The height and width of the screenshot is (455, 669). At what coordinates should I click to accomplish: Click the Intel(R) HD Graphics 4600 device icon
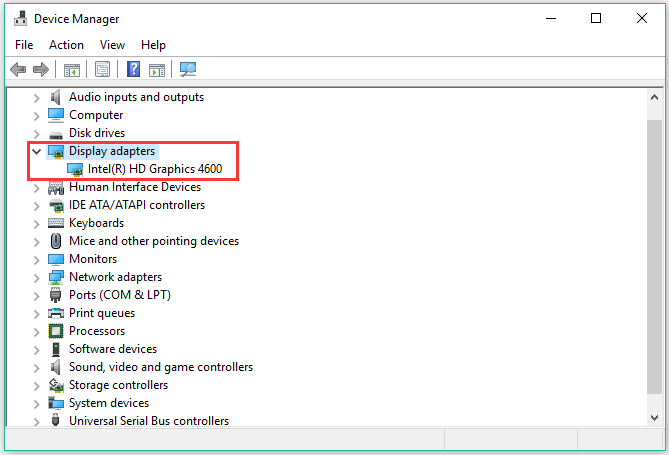tap(75, 169)
